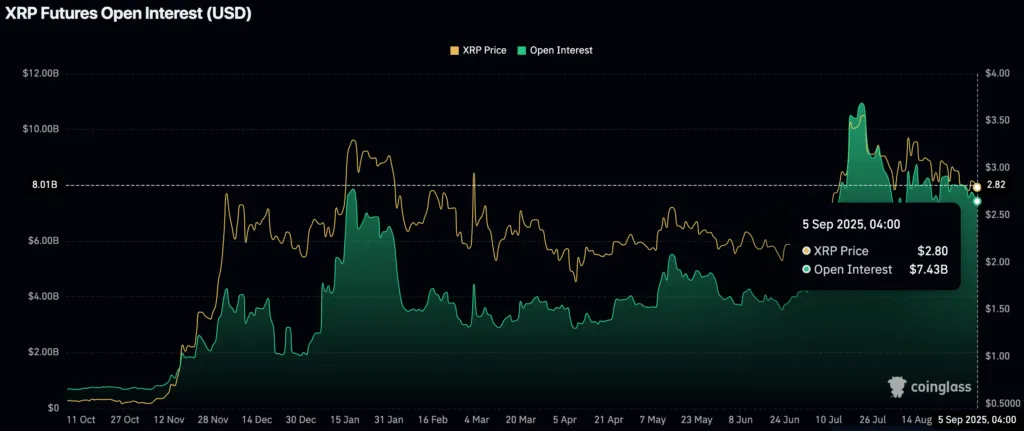Screen dimensions: 1024x431
Task: Click the yellow price marker dot on the crosshair
Action: (976, 186)
